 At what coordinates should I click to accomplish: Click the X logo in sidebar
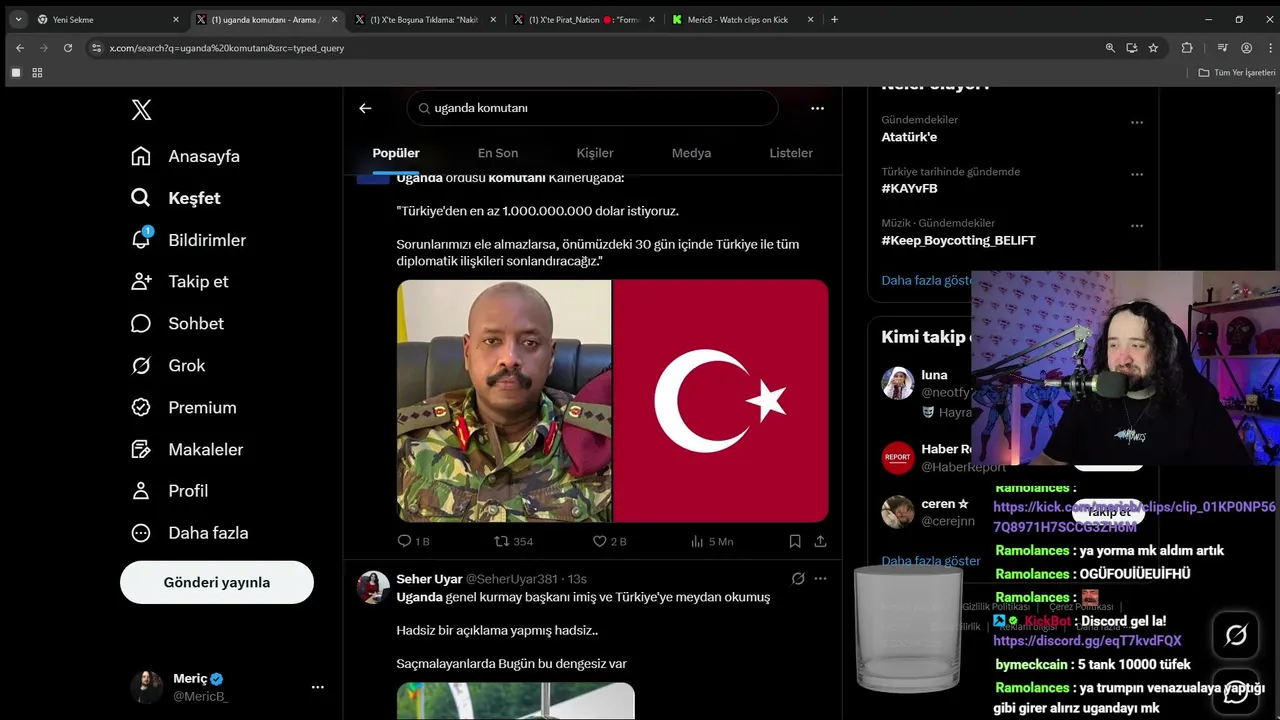[142, 110]
